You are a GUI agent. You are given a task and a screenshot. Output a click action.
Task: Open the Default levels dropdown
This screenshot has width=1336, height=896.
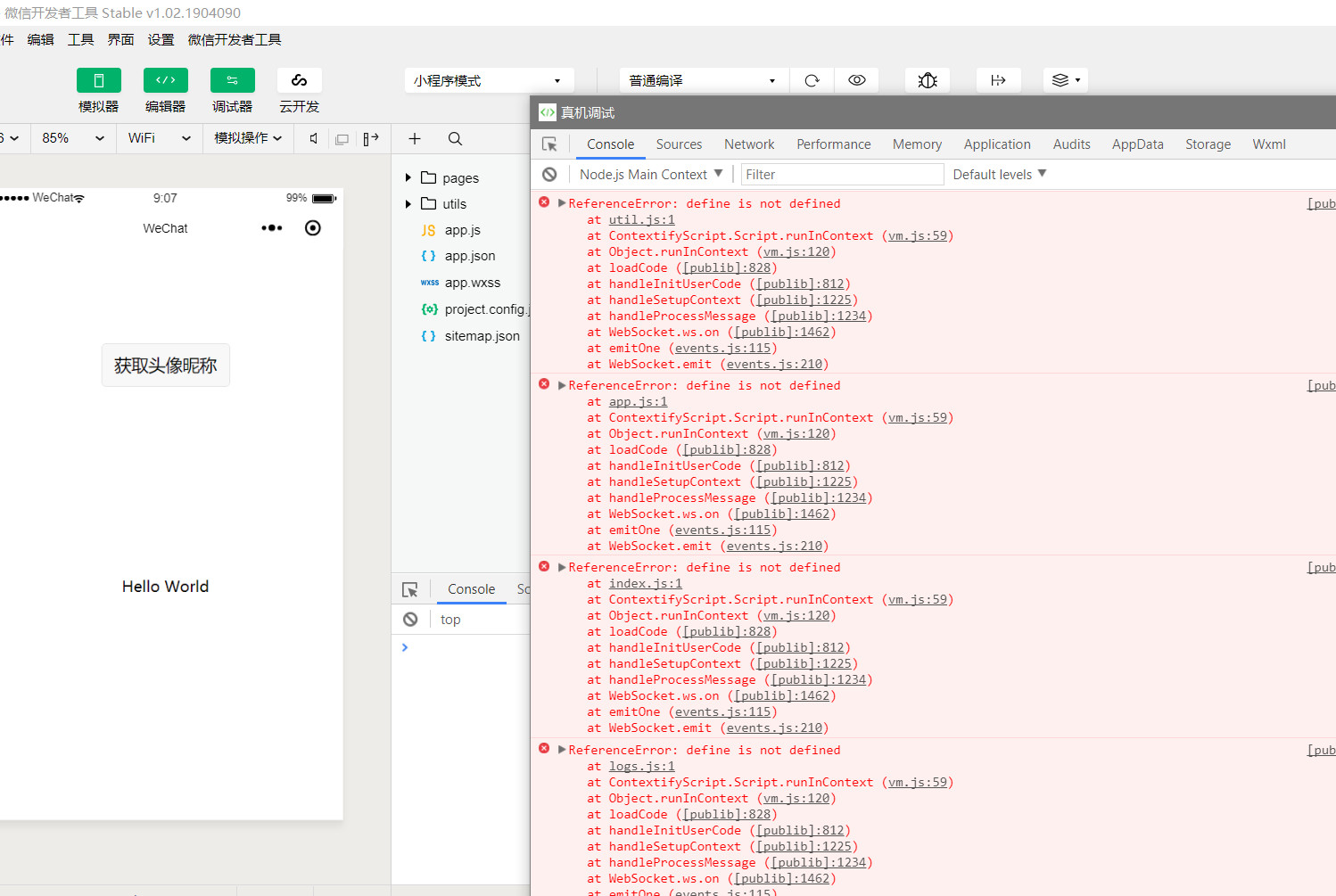click(999, 175)
